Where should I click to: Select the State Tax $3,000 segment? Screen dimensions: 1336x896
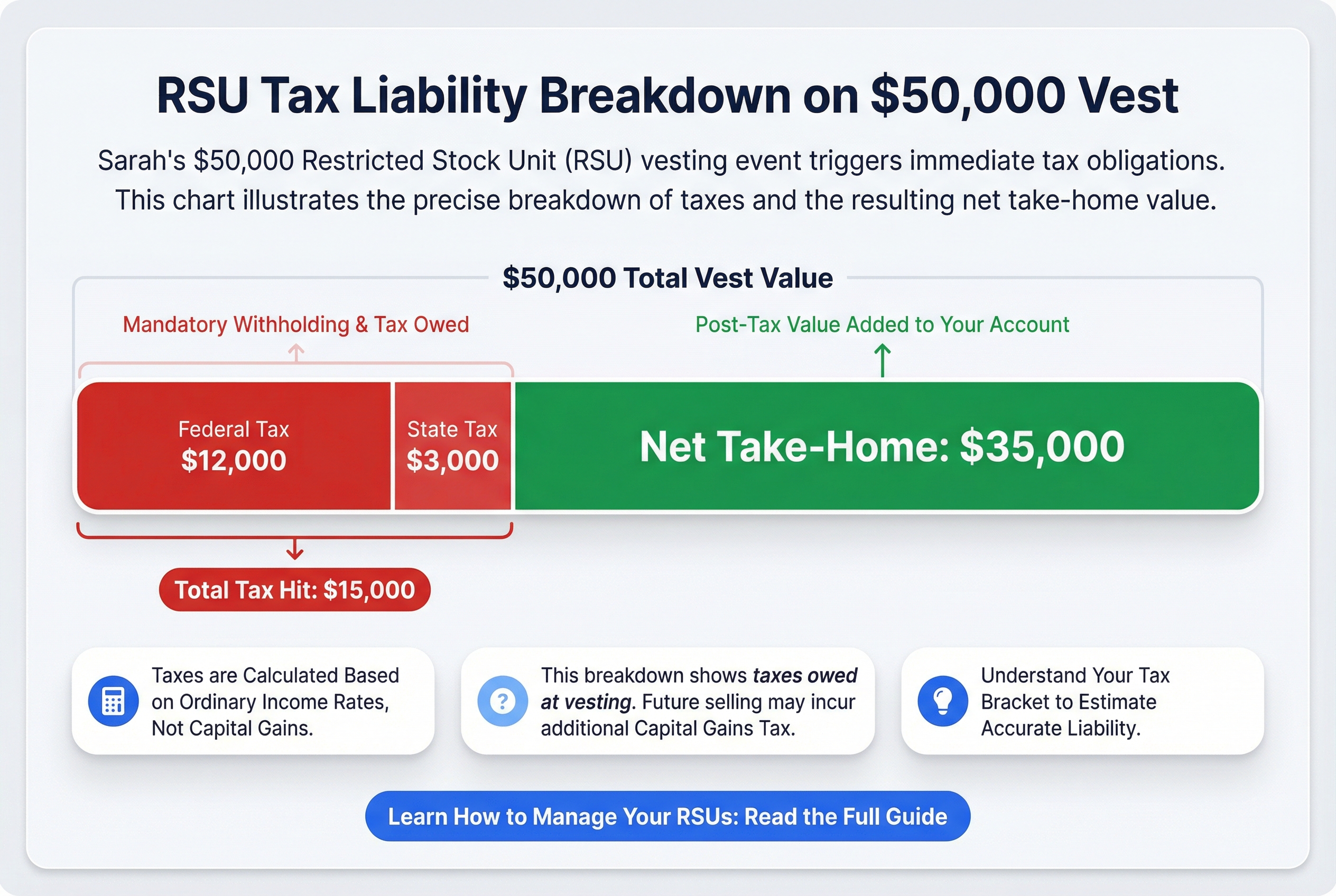tap(452, 446)
